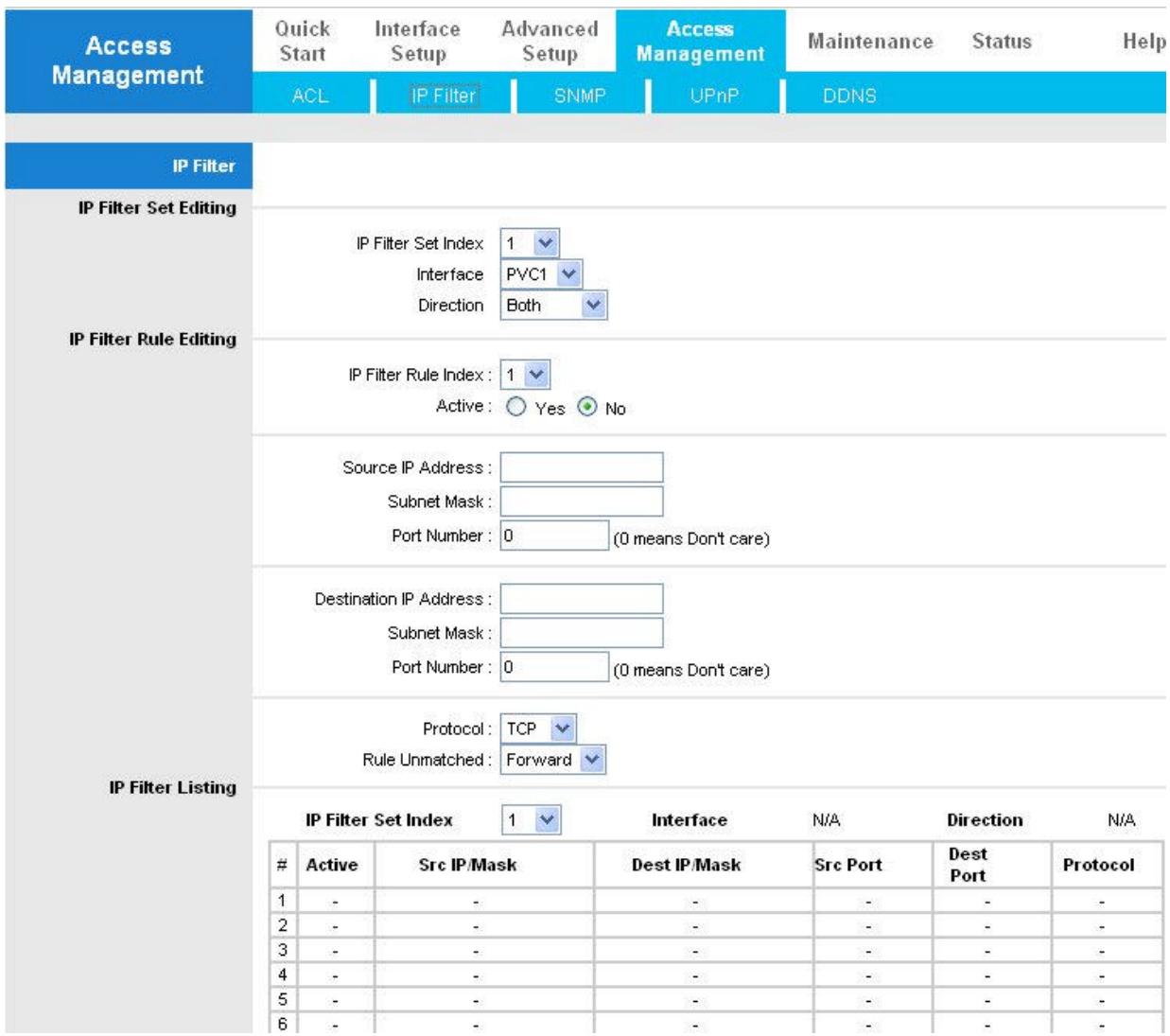Switch to the ACL tab

pos(310,96)
